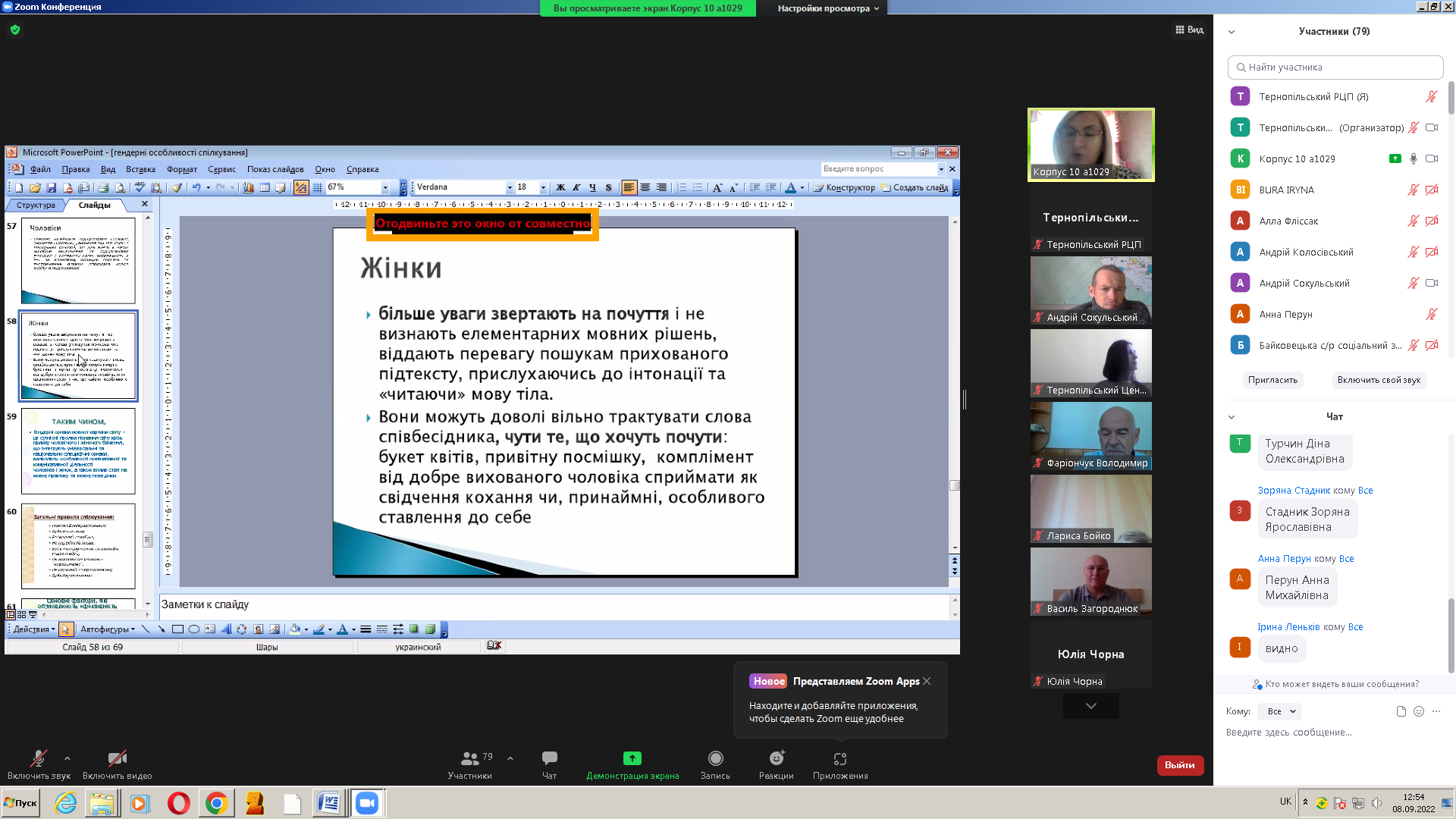1456x819 pixels.
Task: Insert a table using the table icon
Action: click(x=265, y=187)
